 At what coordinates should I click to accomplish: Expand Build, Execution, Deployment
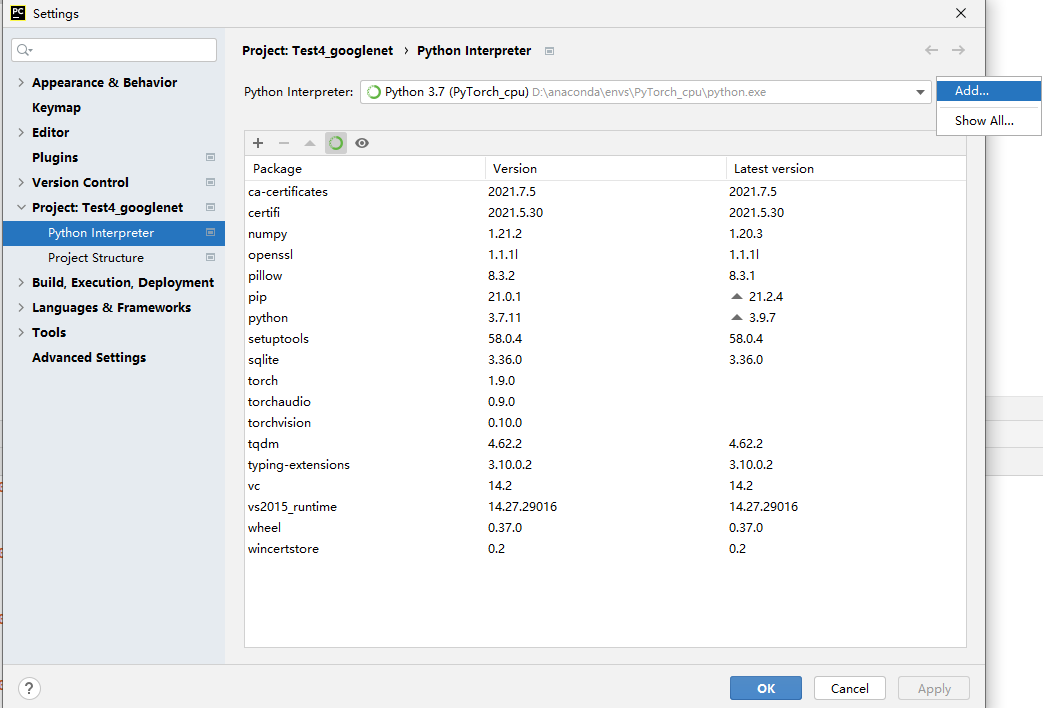coord(21,283)
